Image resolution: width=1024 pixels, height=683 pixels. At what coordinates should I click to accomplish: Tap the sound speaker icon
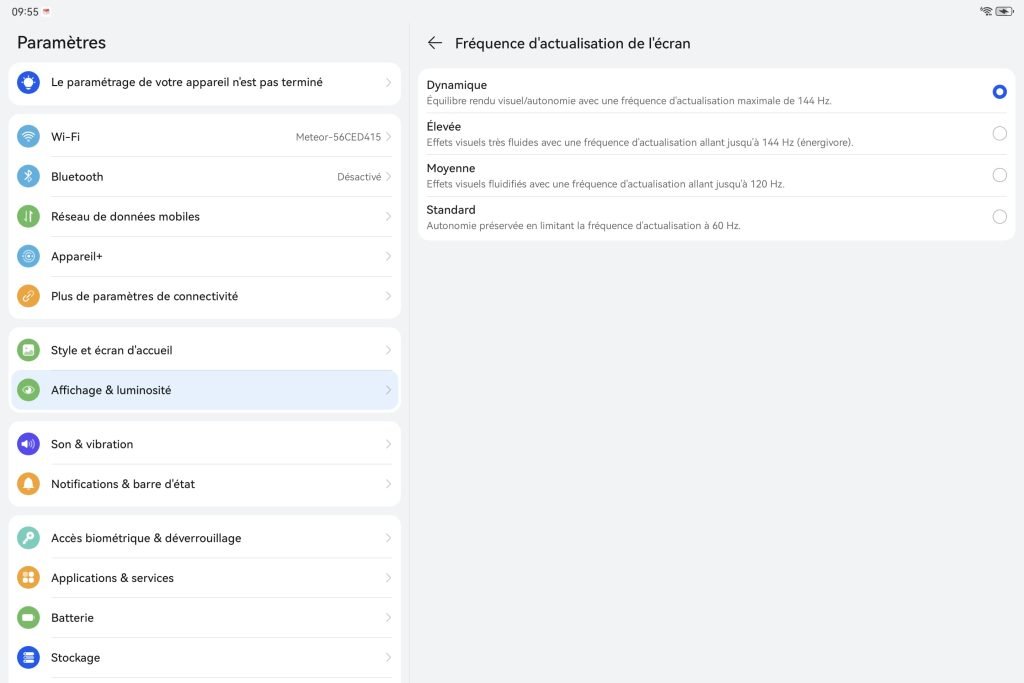[28, 444]
